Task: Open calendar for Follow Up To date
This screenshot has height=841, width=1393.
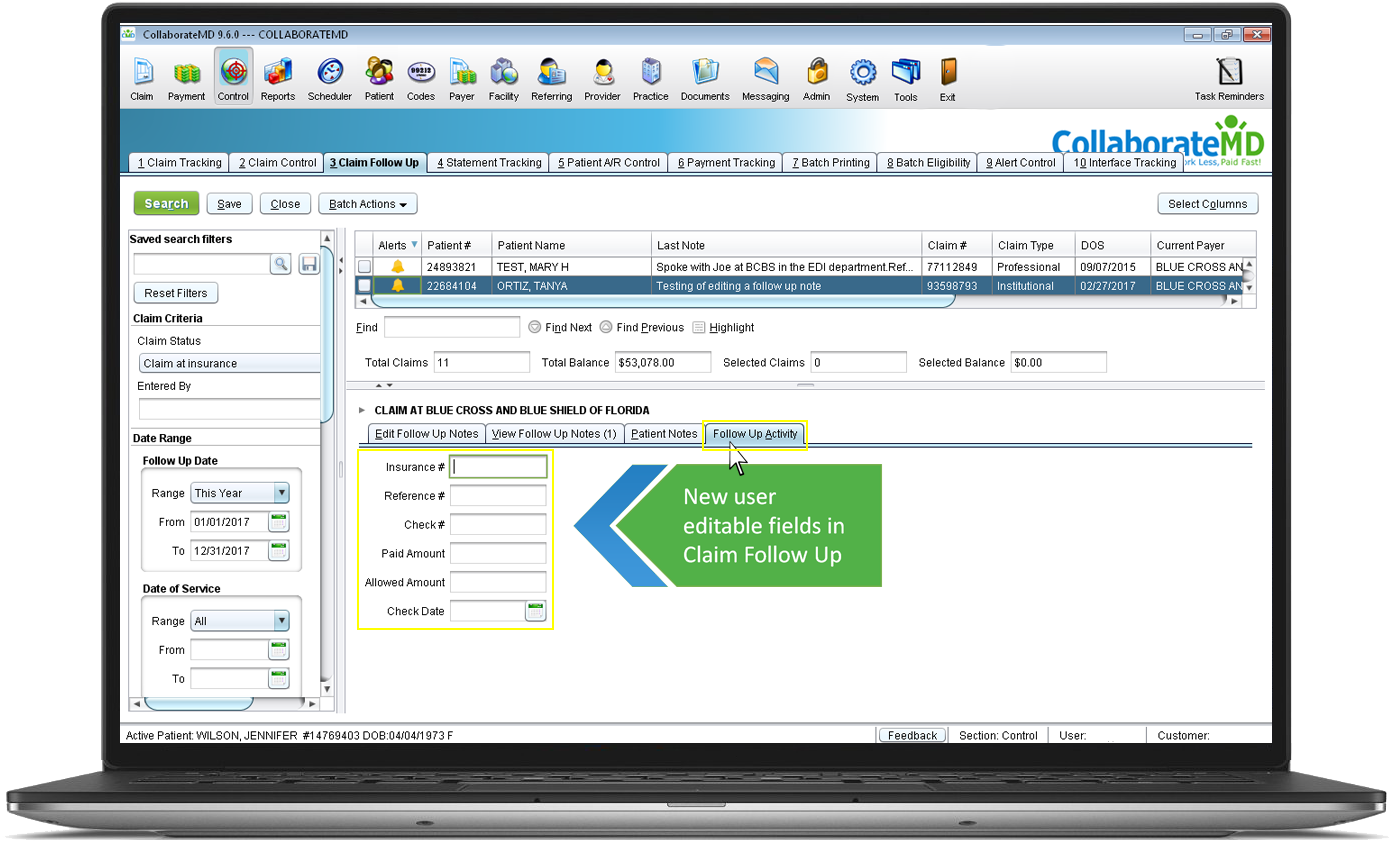Action: point(279,550)
